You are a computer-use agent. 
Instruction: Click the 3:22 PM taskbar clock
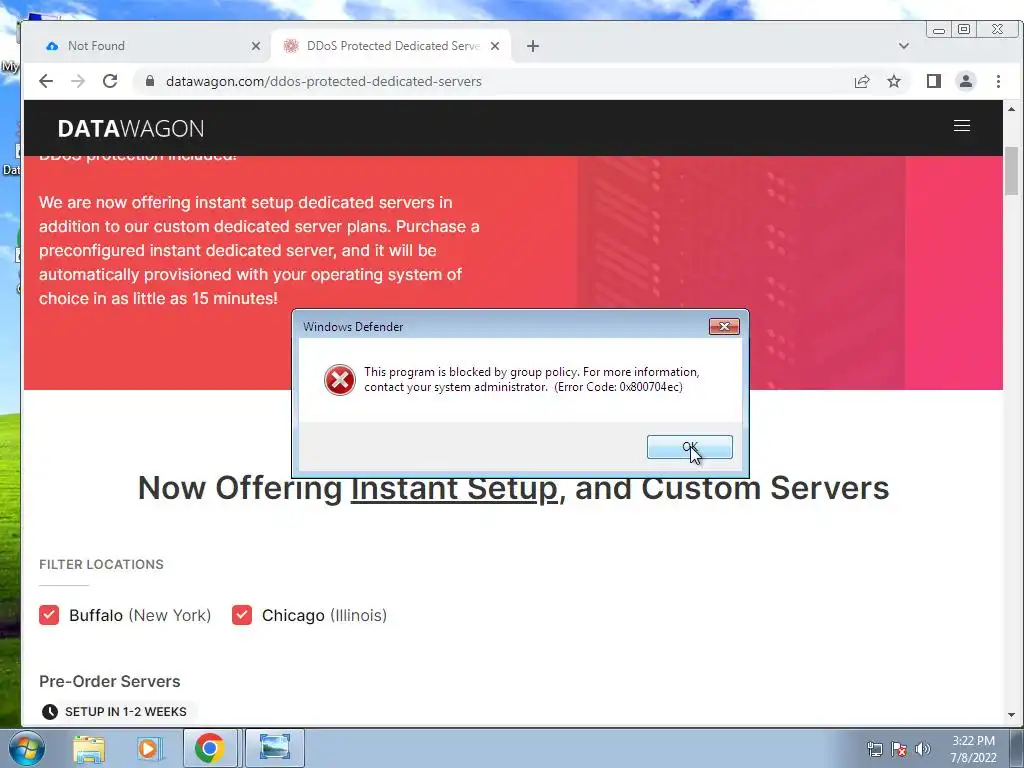[973, 749]
